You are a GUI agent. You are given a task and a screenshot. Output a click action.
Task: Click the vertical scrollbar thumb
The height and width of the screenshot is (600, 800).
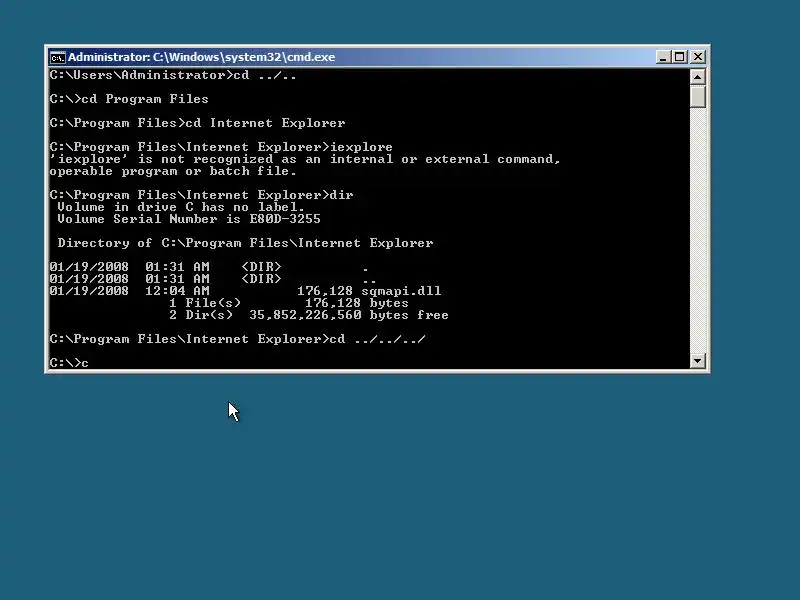(697, 96)
